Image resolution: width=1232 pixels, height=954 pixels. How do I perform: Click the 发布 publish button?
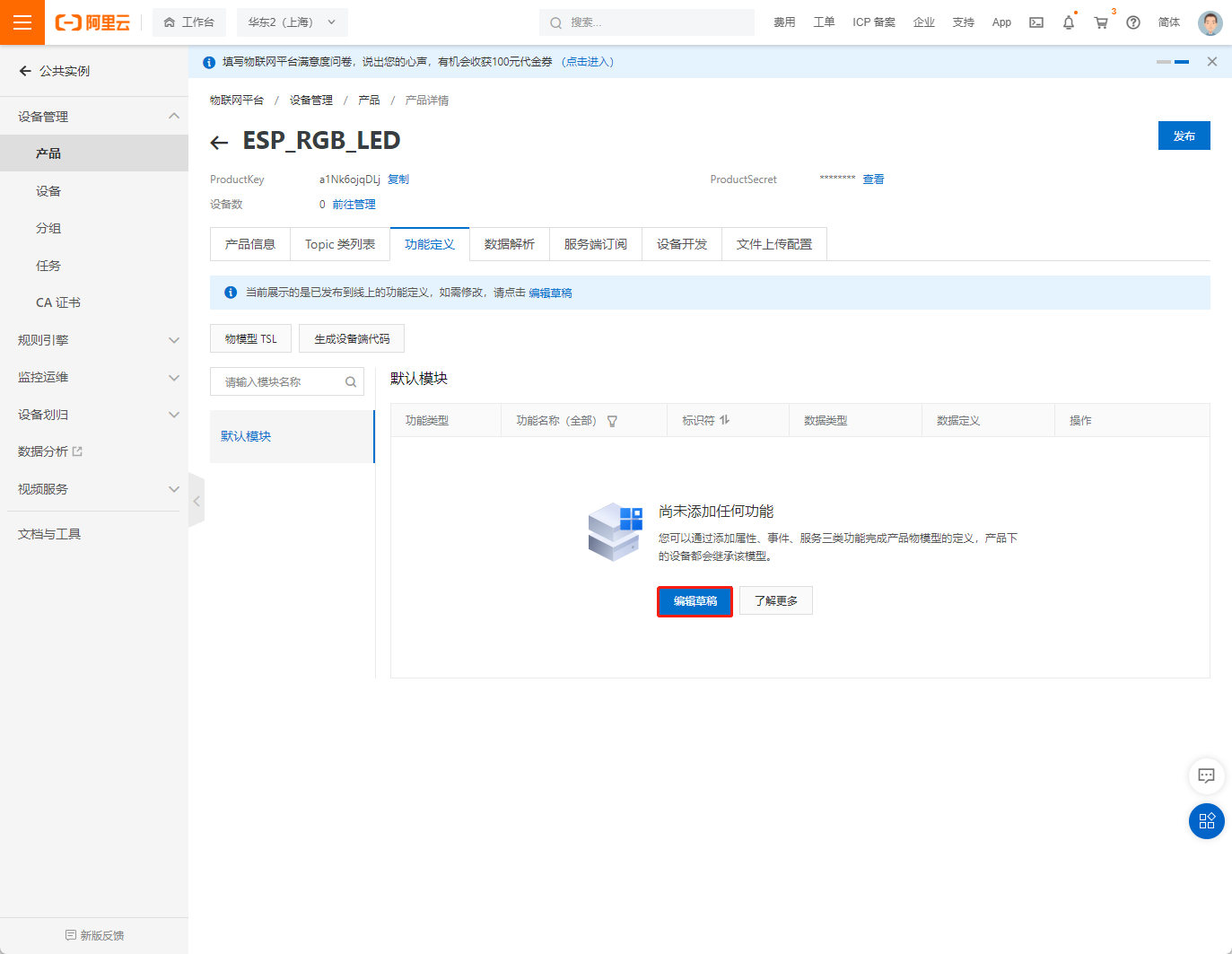1184,136
